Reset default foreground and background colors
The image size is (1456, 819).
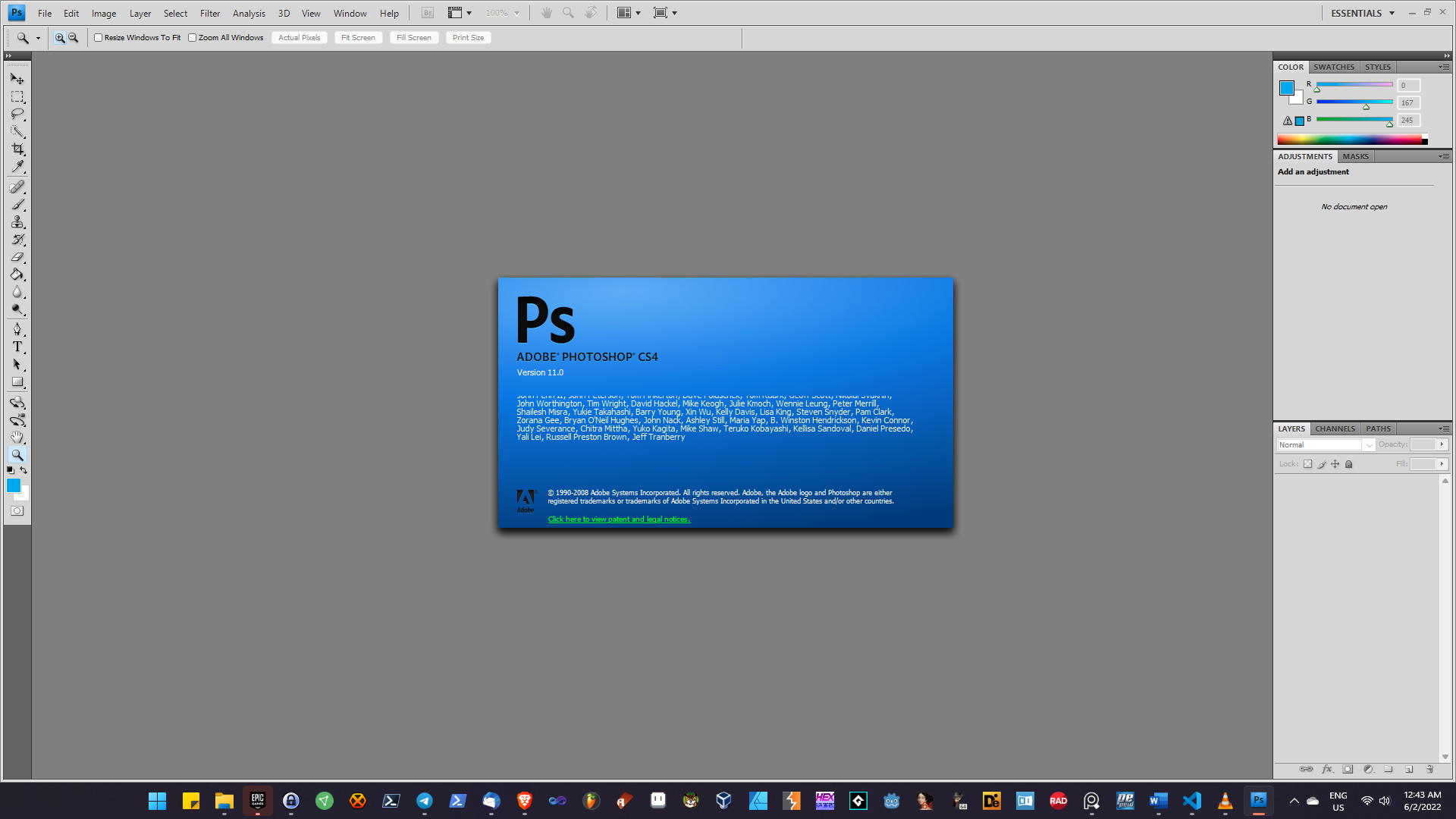click(11, 470)
